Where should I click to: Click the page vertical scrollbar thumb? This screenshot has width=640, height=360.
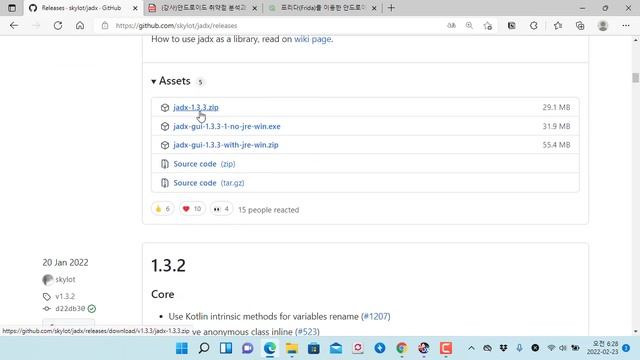[x=636, y=78]
